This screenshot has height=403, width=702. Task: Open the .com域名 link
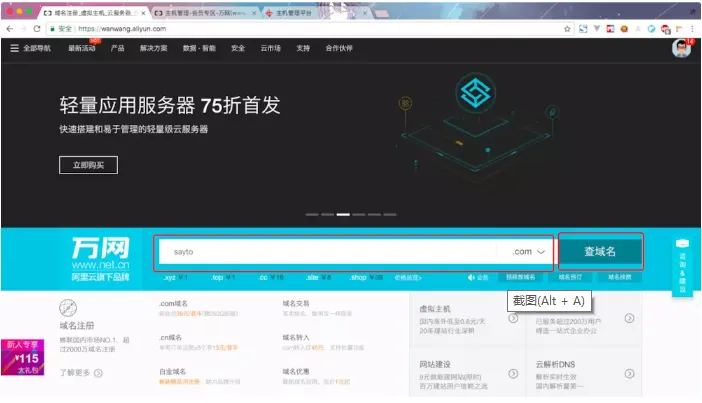point(173,304)
